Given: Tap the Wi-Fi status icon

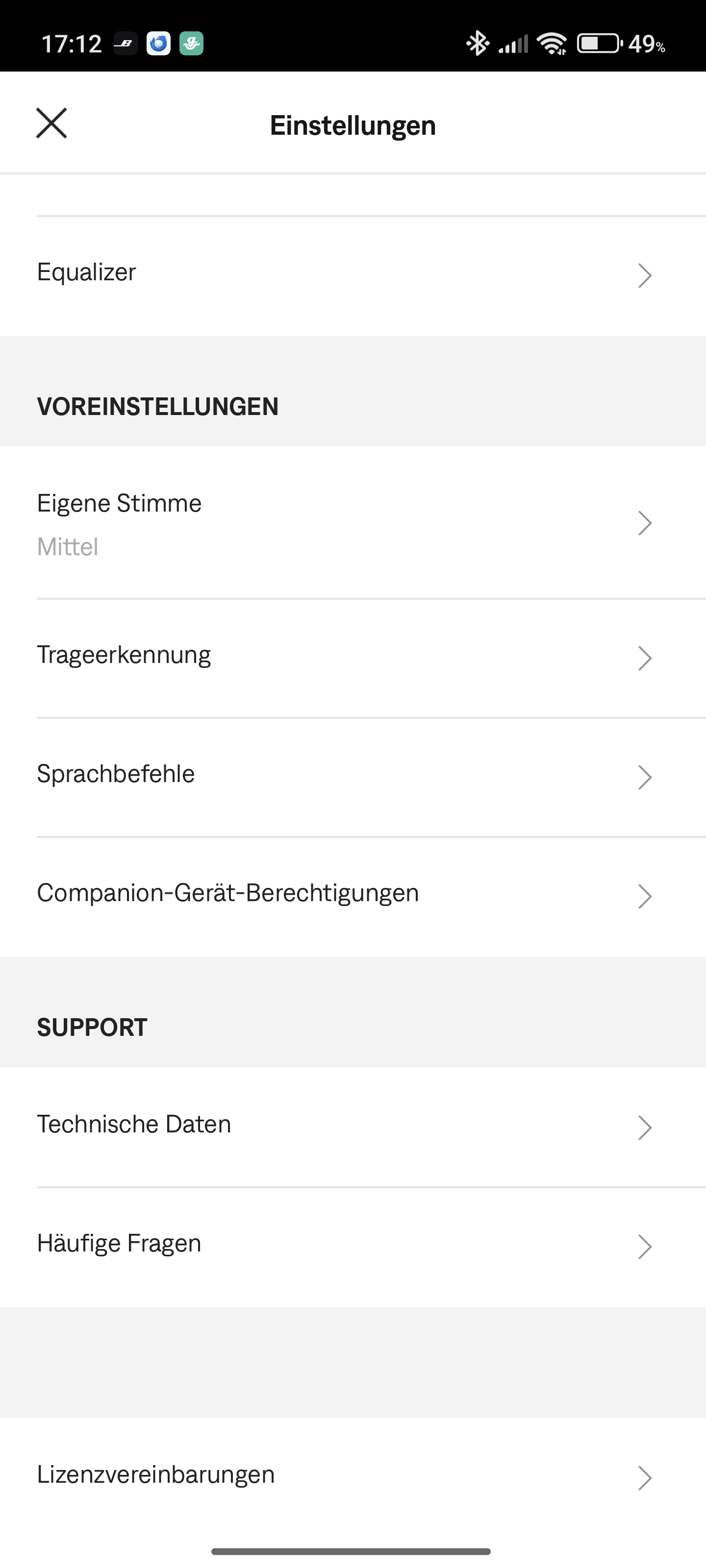Looking at the screenshot, I should [552, 44].
